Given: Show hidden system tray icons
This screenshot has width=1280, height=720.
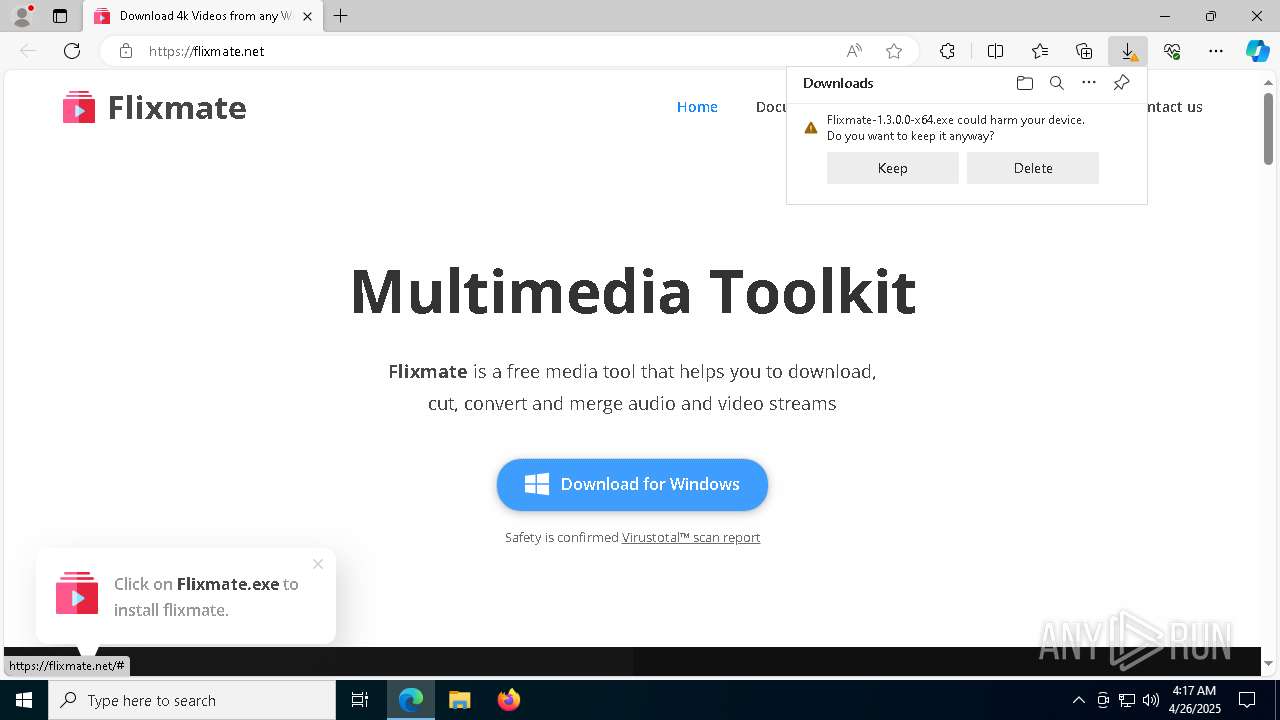Looking at the screenshot, I should tap(1078, 700).
